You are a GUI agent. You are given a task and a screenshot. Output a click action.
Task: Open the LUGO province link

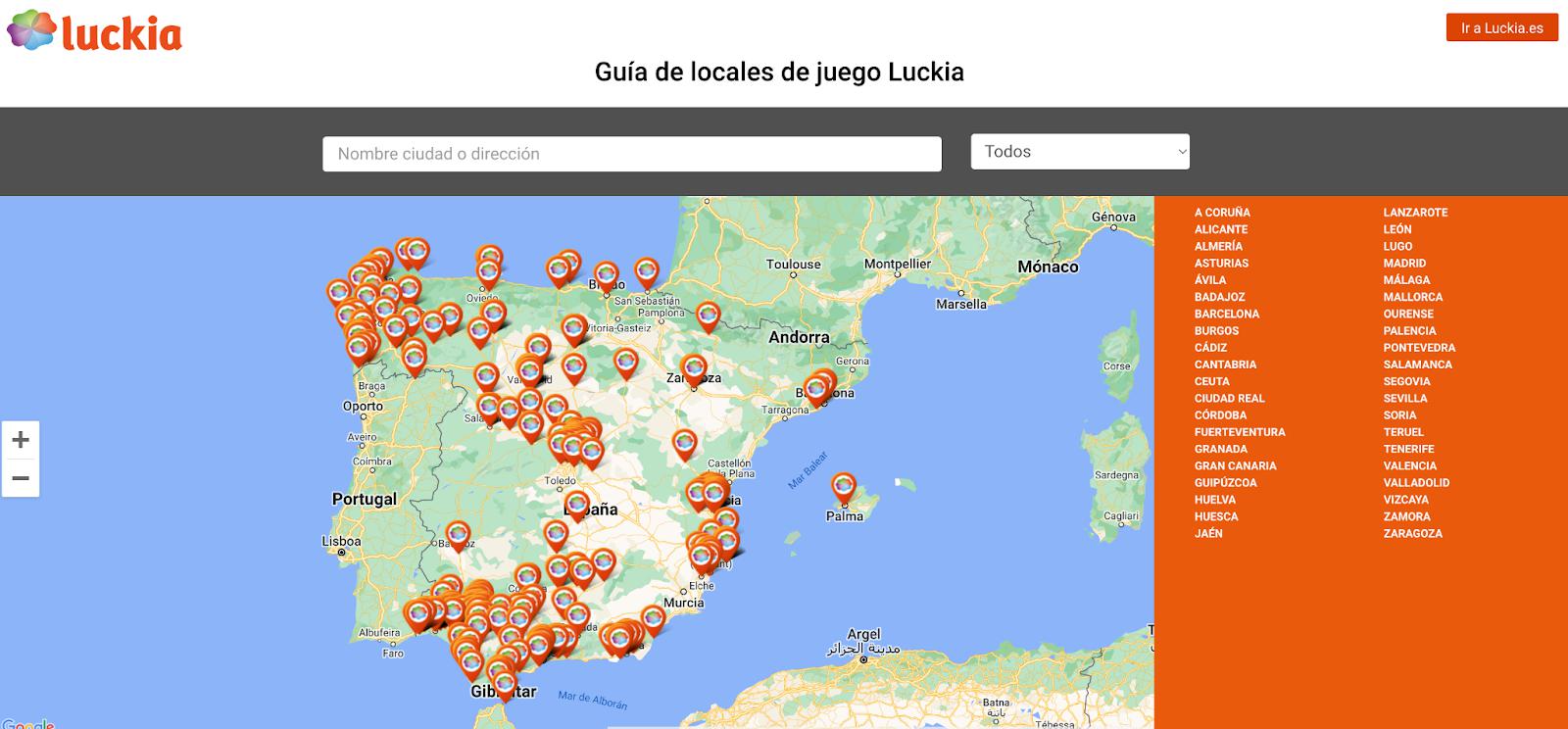click(1397, 246)
